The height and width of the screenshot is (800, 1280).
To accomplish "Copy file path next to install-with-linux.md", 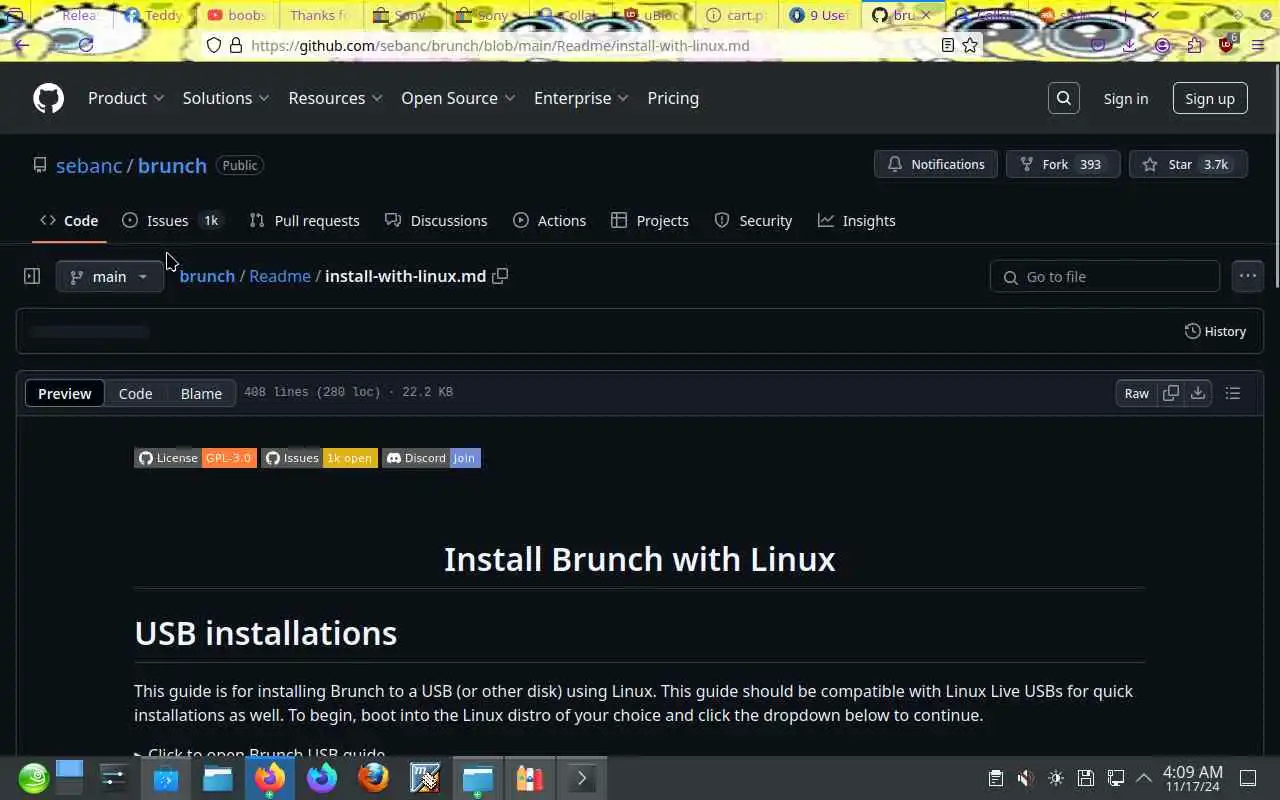I will coord(500,276).
